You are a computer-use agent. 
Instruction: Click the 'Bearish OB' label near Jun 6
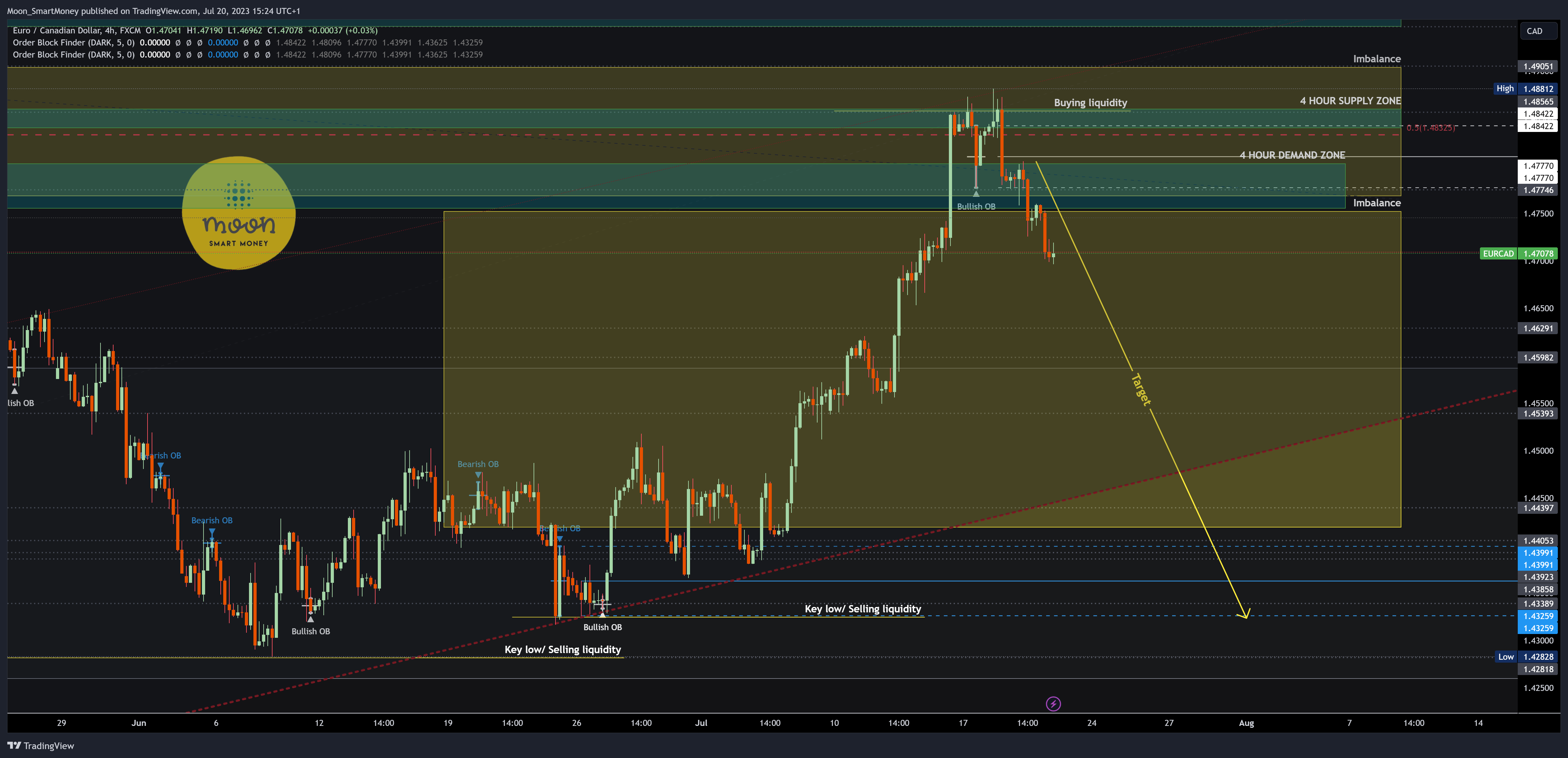click(212, 520)
